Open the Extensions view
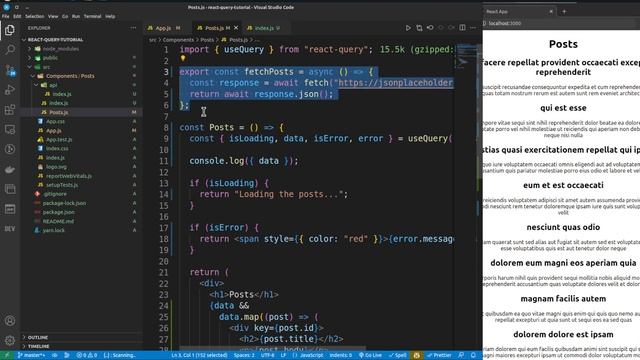The width and height of the screenshot is (640, 360). coord(10,109)
